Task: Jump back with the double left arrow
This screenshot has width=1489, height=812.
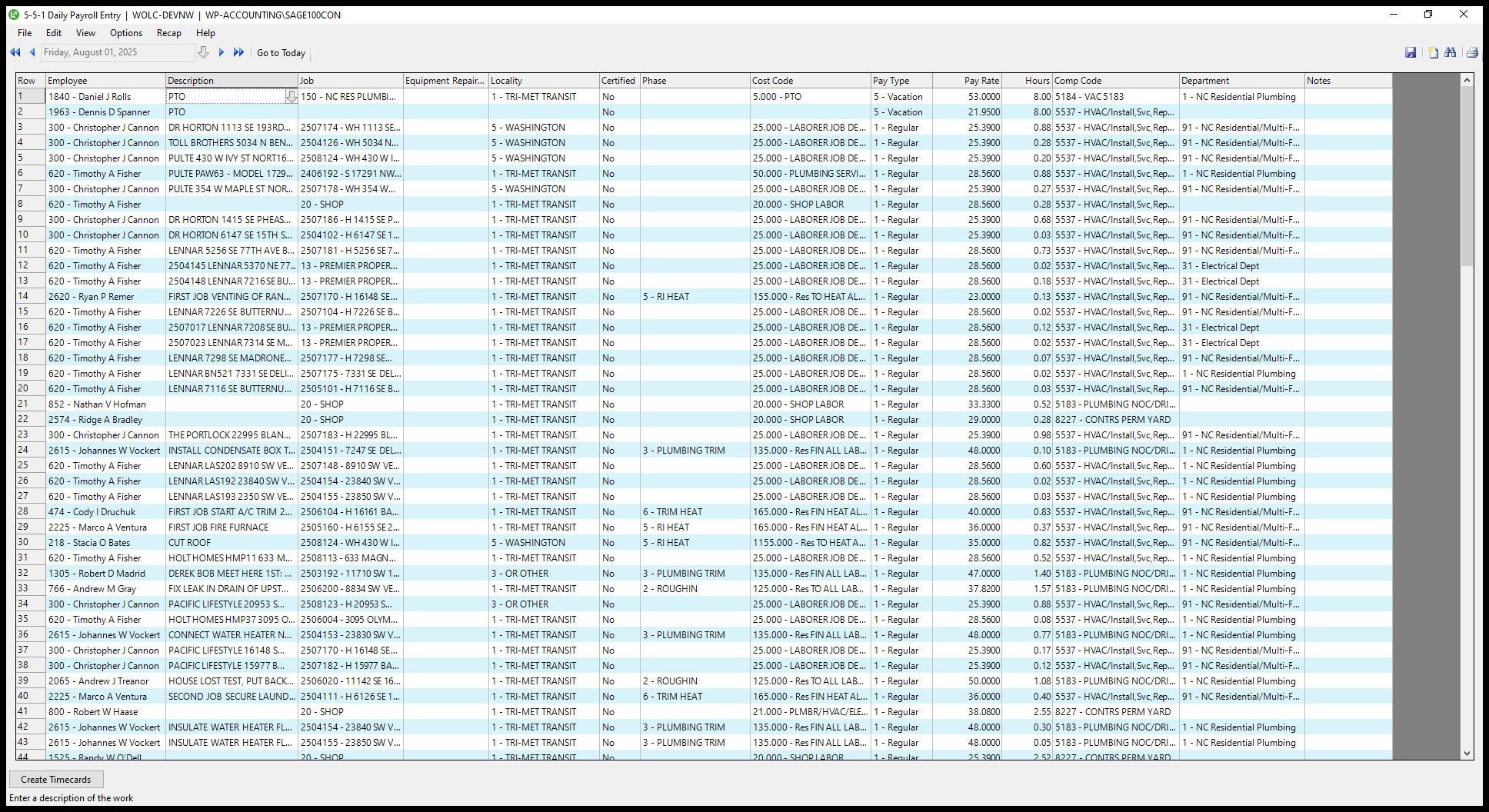Action: [15, 52]
